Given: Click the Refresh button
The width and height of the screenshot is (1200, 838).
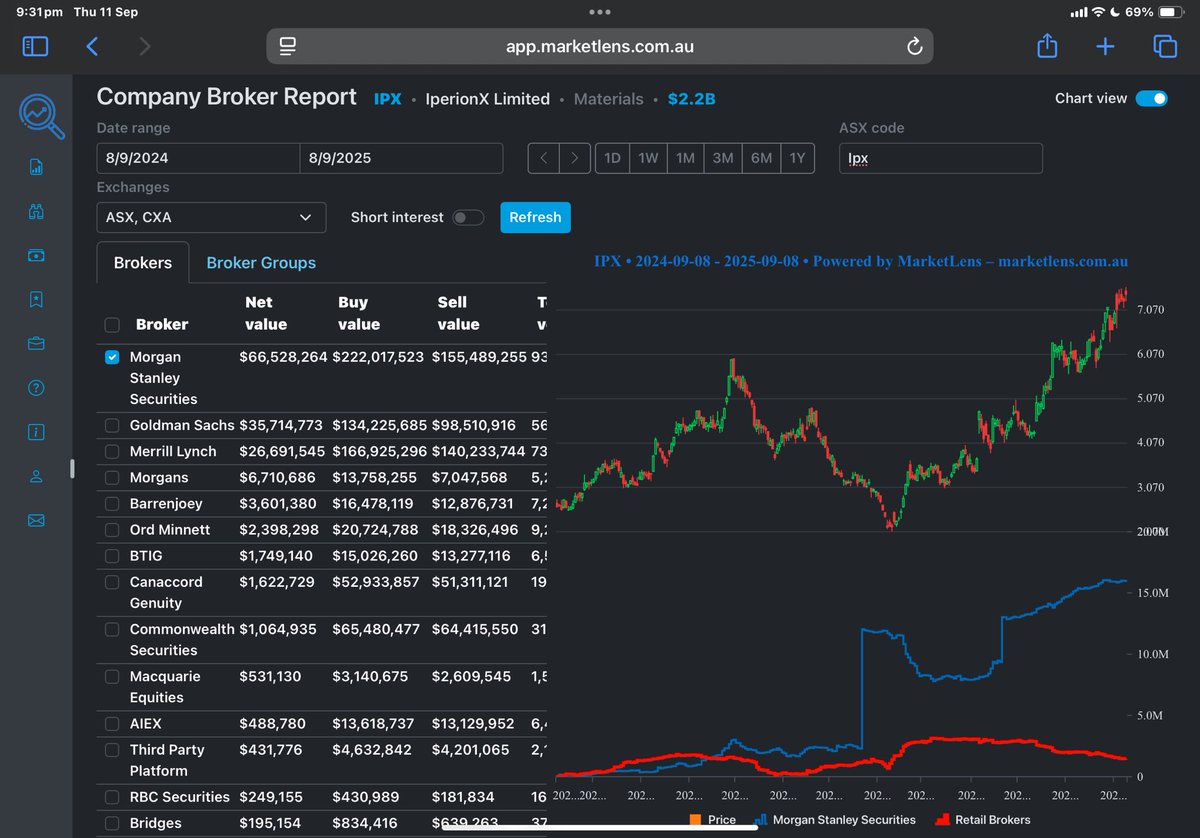Looking at the screenshot, I should click(x=535, y=217).
